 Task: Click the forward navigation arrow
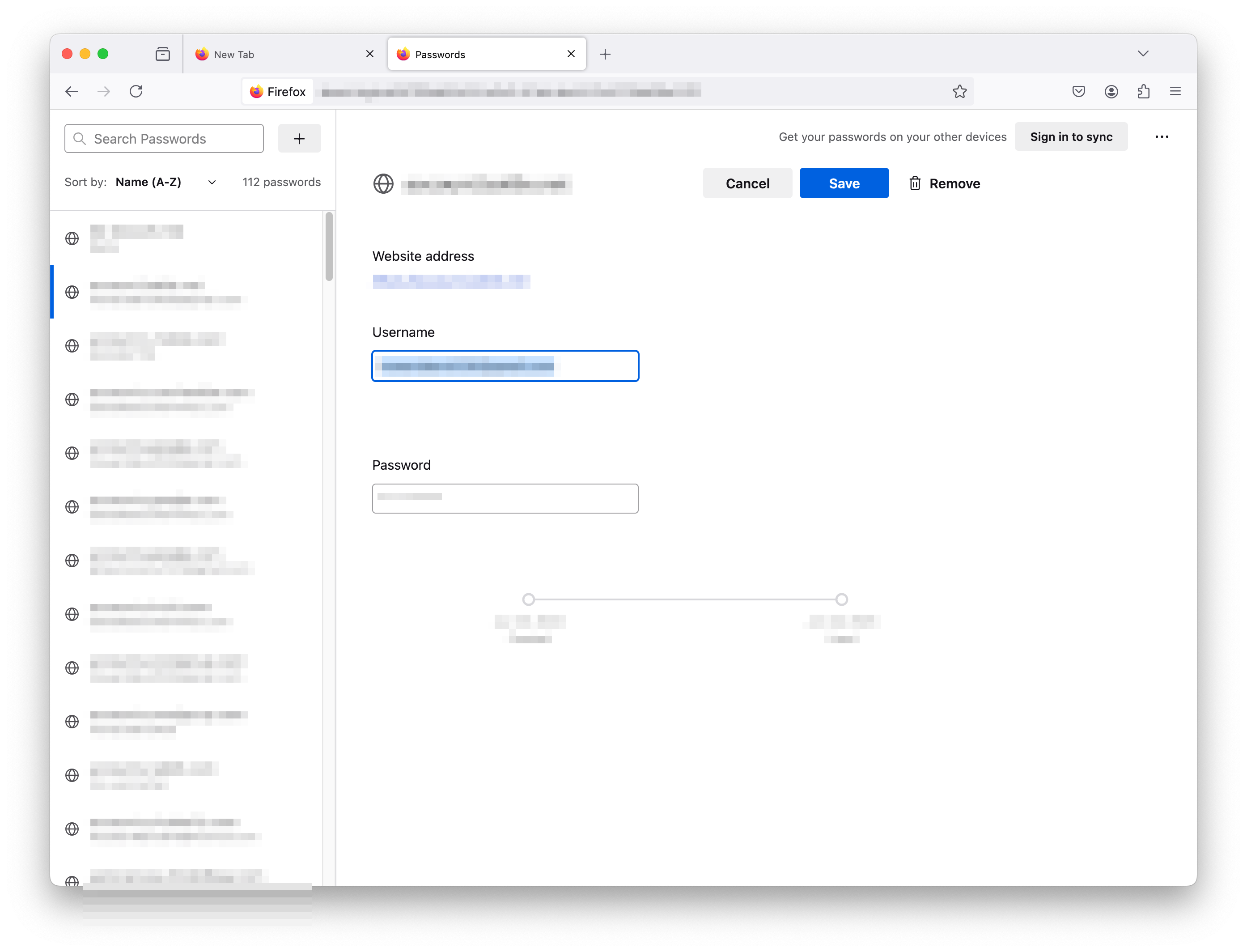pyautogui.click(x=104, y=91)
